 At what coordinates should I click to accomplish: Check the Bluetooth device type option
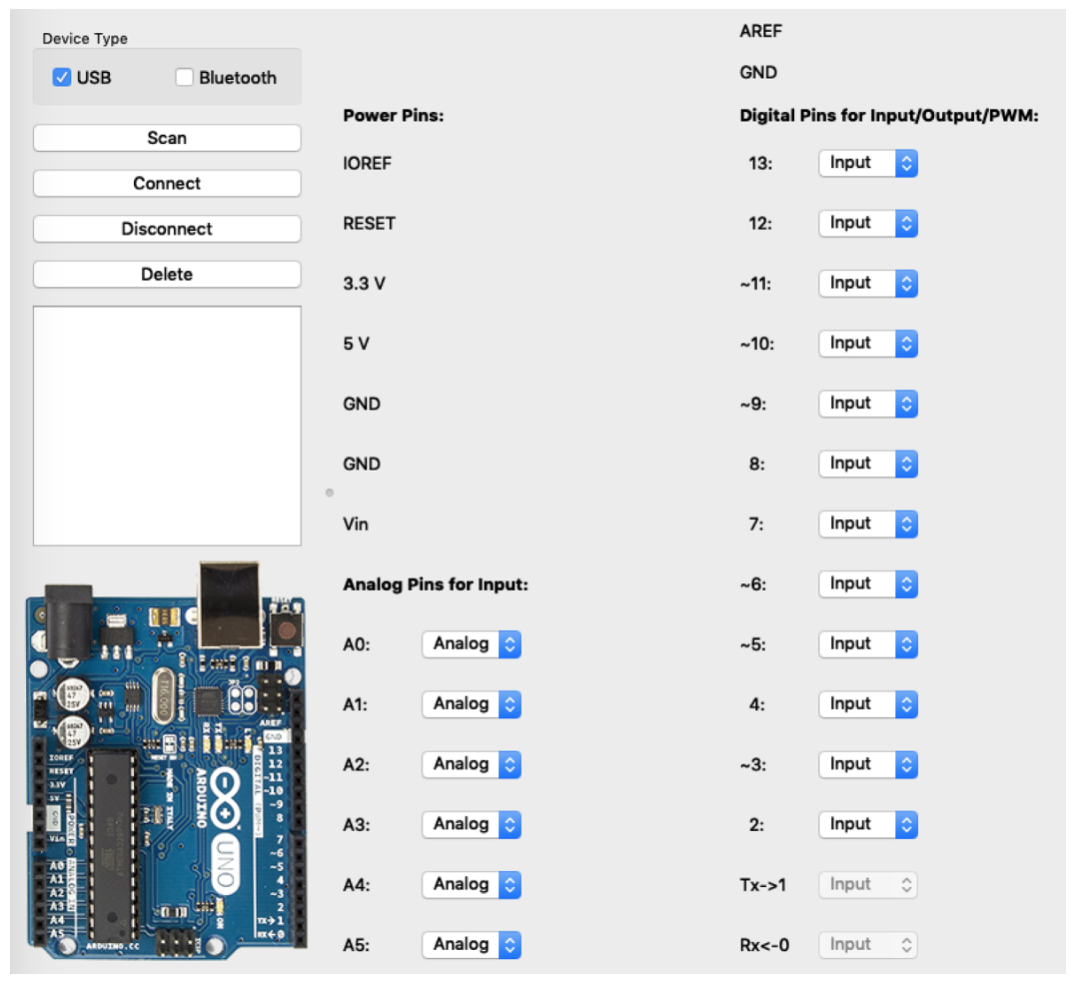184,78
